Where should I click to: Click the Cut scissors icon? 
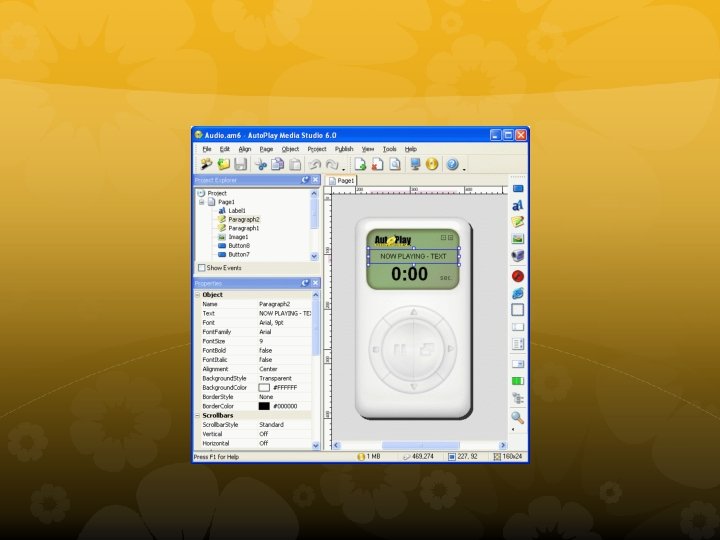click(x=261, y=164)
